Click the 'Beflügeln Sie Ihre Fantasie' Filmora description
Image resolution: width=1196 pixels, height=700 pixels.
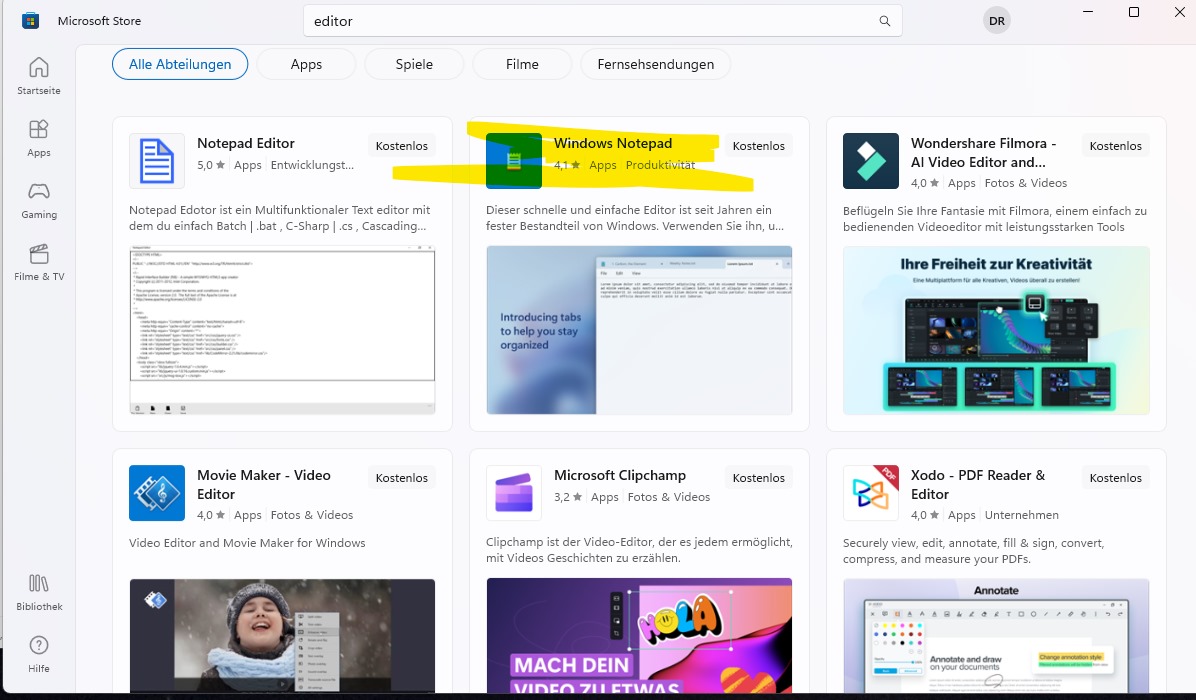click(995, 219)
